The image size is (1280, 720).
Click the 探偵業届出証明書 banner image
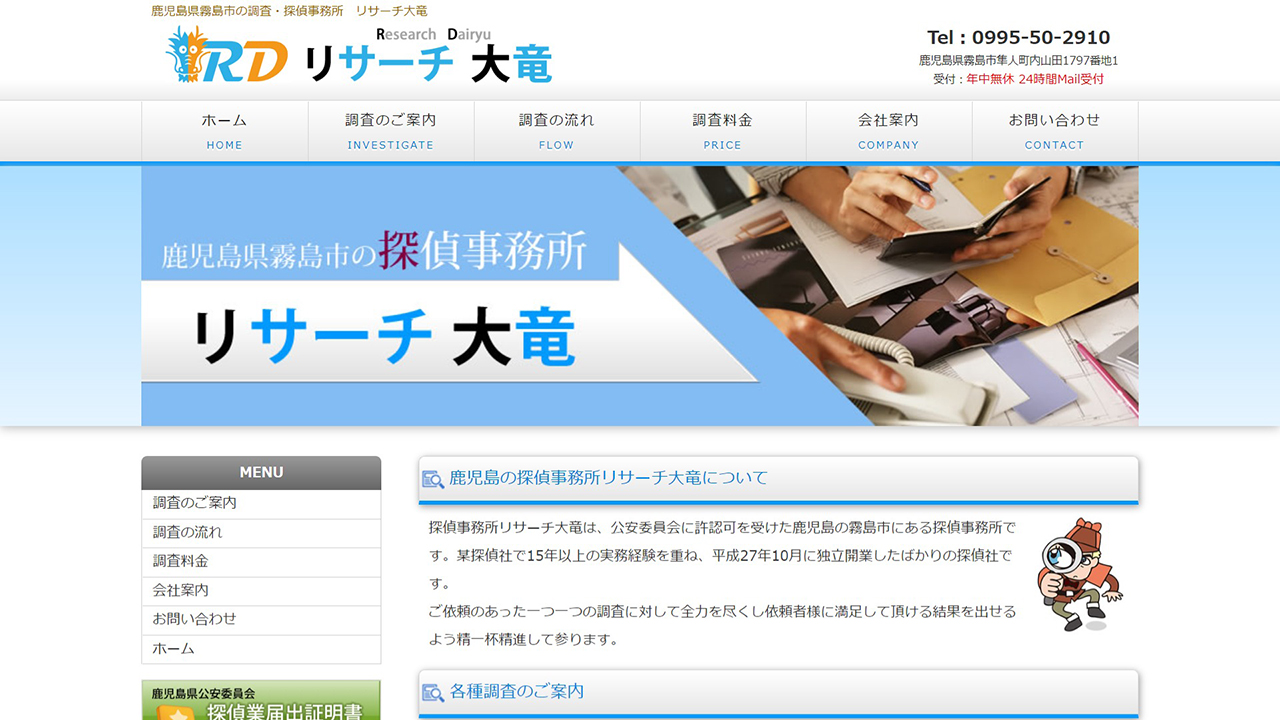tap(261, 702)
